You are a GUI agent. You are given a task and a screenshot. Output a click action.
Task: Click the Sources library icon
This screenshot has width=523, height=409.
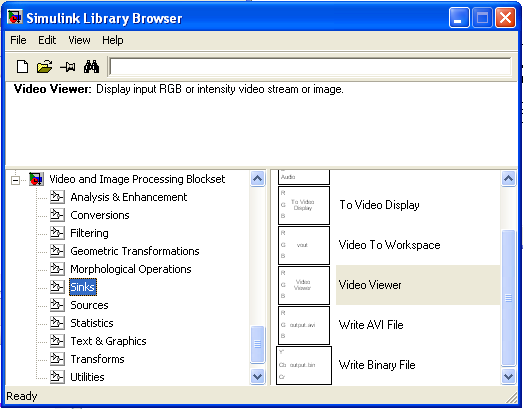[x=57, y=305]
